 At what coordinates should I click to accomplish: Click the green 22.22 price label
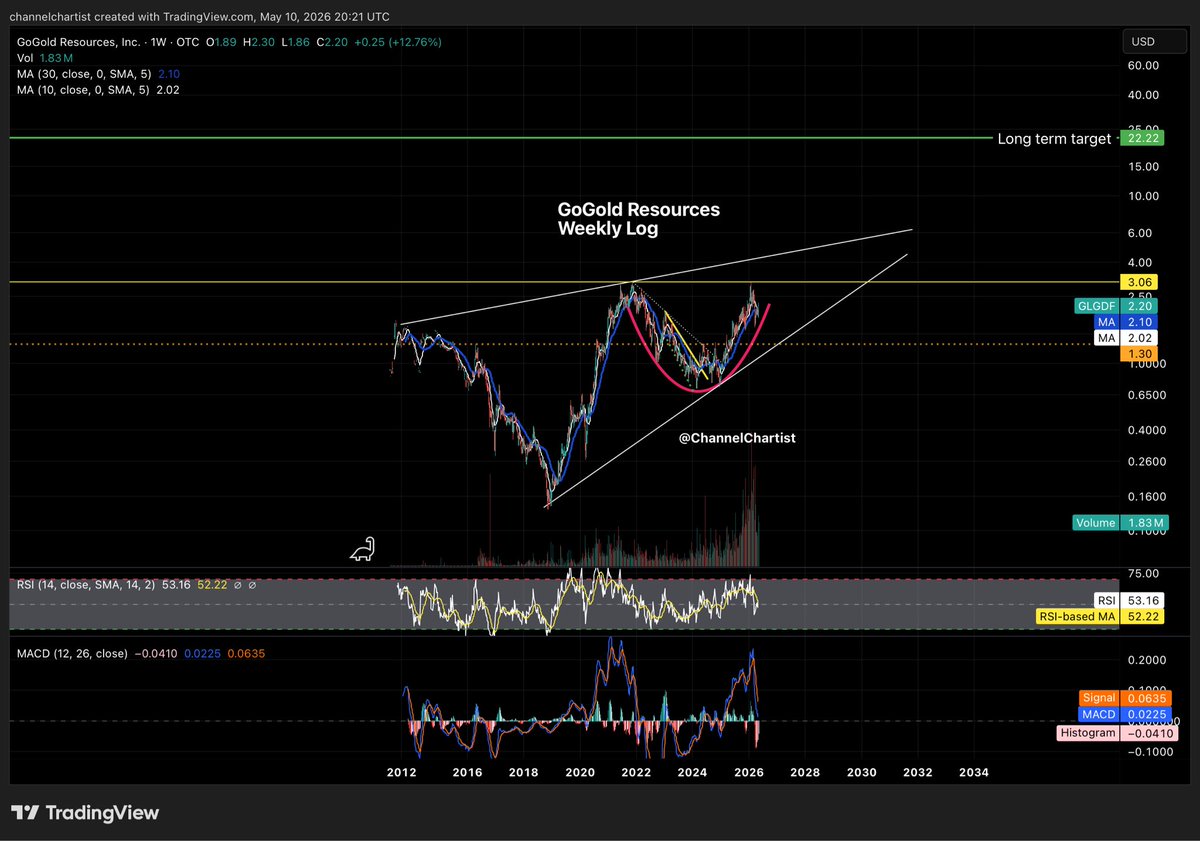[x=1141, y=139]
